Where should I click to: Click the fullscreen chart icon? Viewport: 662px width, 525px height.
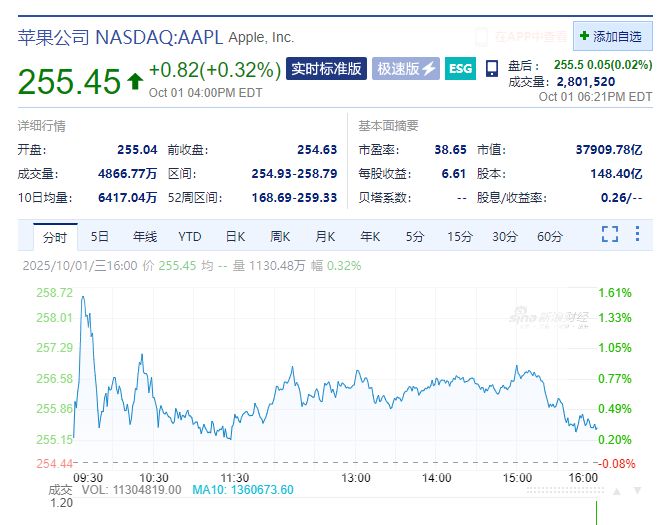[610, 236]
